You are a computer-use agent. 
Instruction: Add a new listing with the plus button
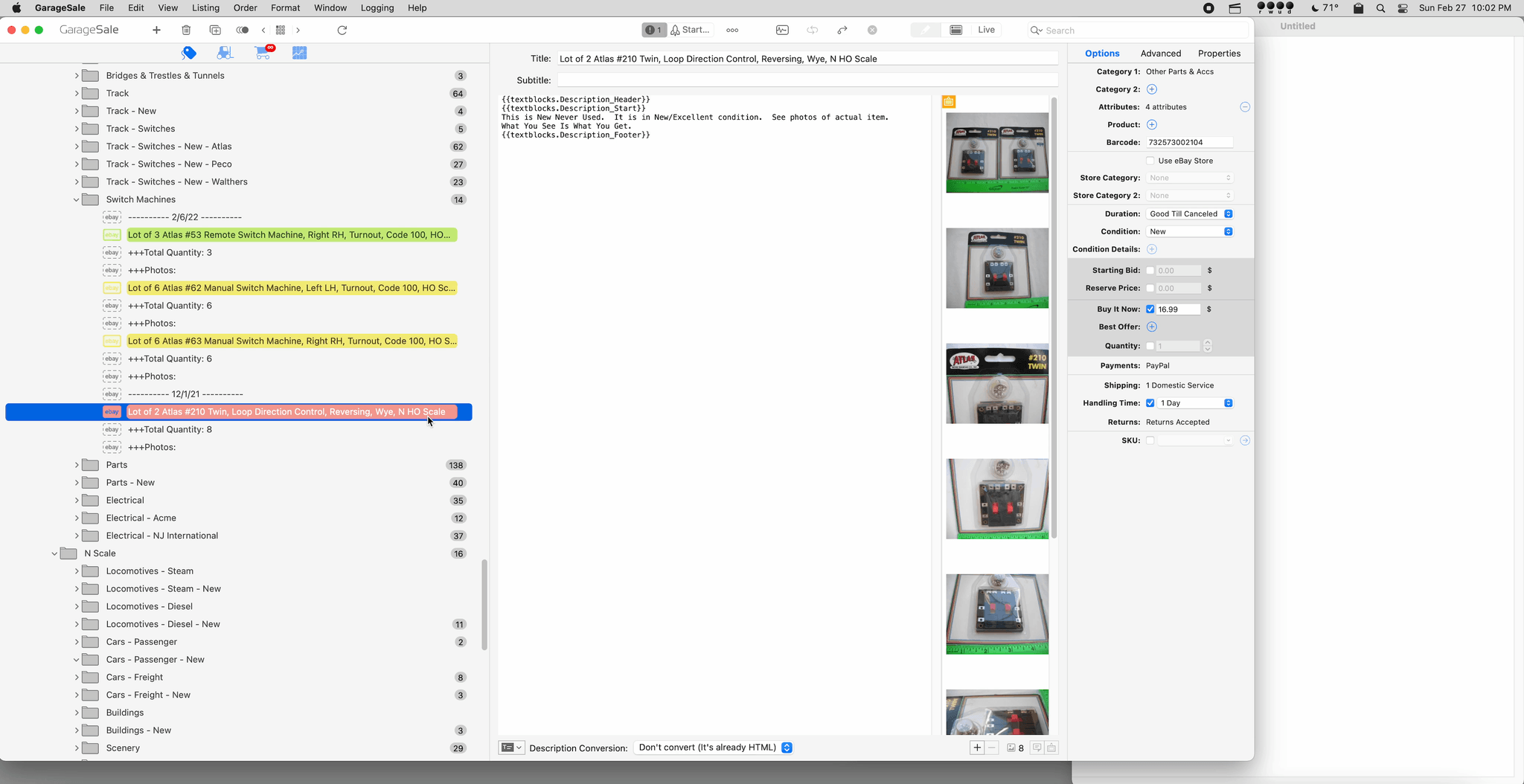(x=156, y=30)
